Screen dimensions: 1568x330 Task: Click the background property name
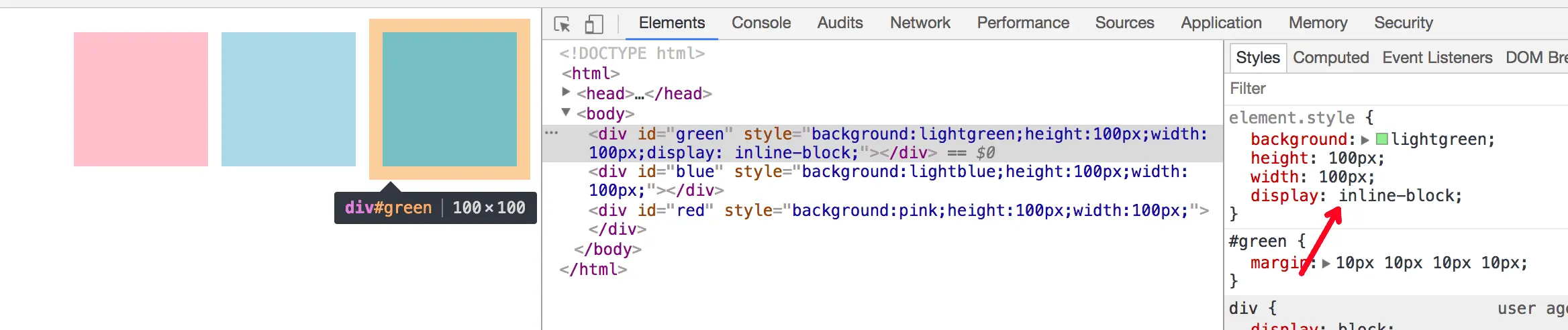click(x=1299, y=140)
